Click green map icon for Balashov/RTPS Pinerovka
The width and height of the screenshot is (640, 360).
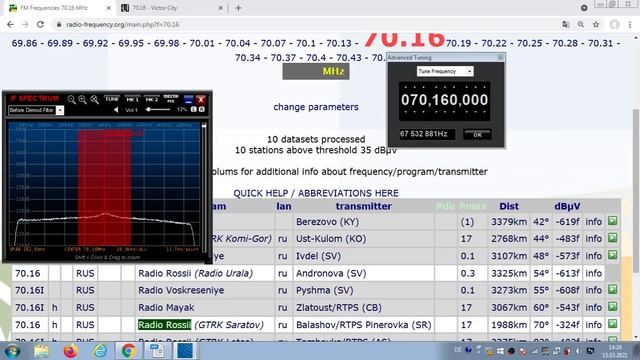[612, 324]
